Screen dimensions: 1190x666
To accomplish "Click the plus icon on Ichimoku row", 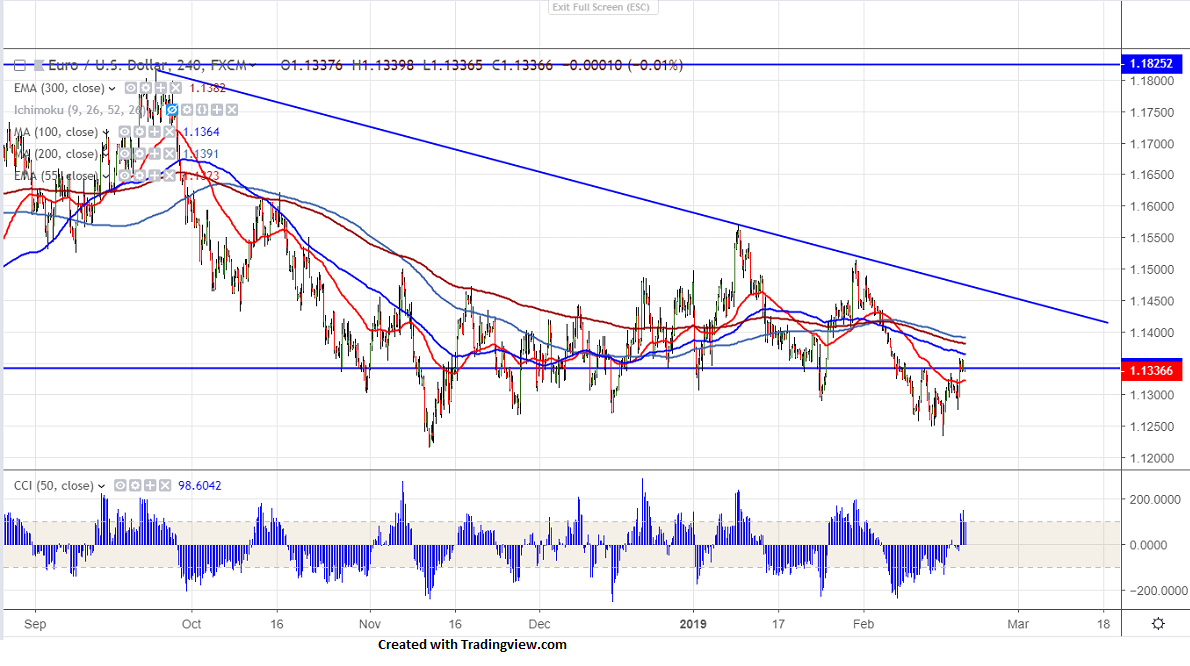I will pyautogui.click(x=217, y=110).
